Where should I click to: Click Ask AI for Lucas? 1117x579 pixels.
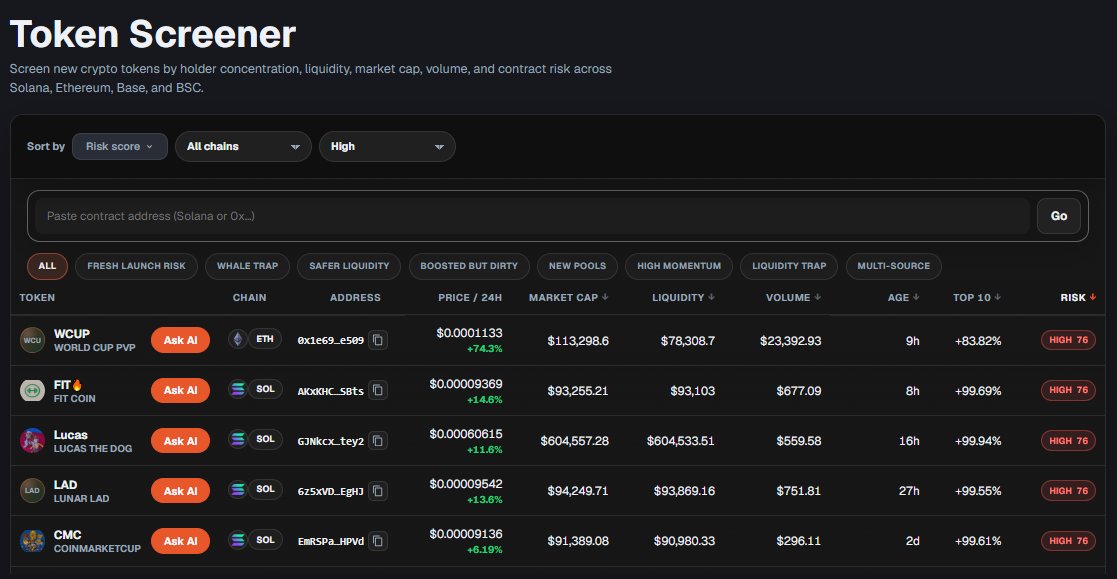[x=180, y=441]
